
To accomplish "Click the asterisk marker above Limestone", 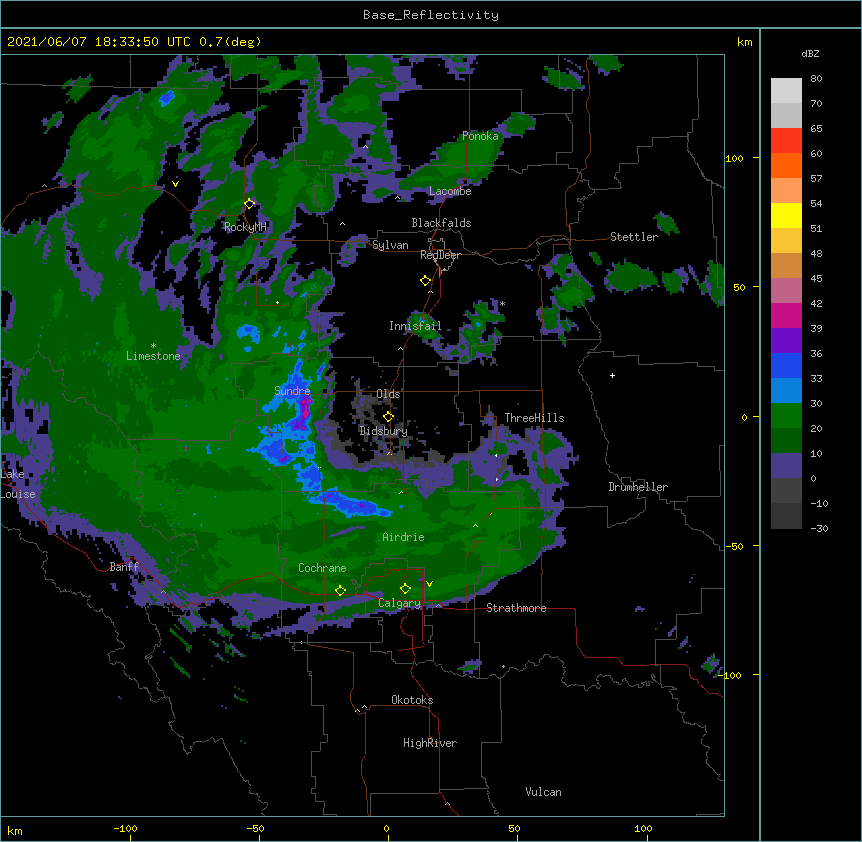I will coord(153,346).
